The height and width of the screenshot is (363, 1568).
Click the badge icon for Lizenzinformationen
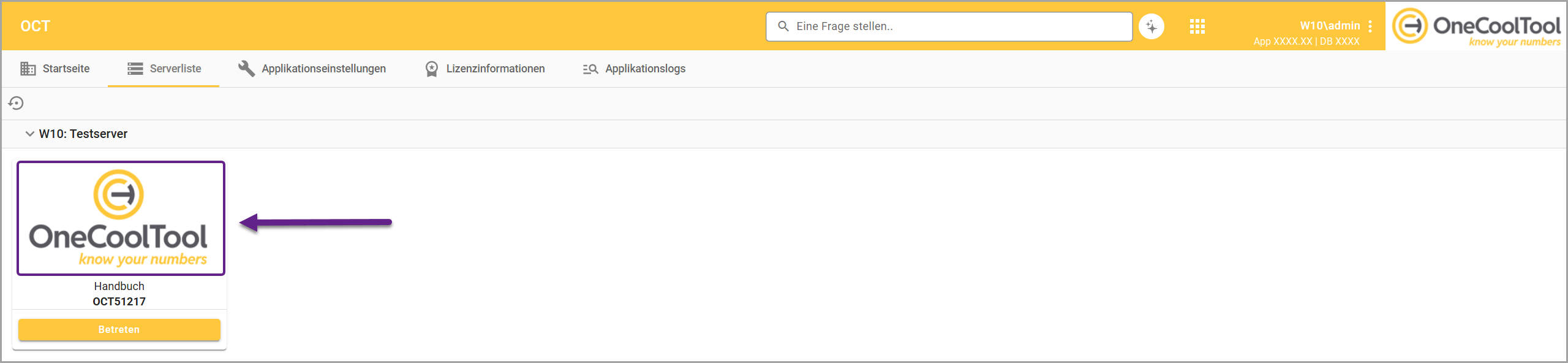pyautogui.click(x=432, y=69)
